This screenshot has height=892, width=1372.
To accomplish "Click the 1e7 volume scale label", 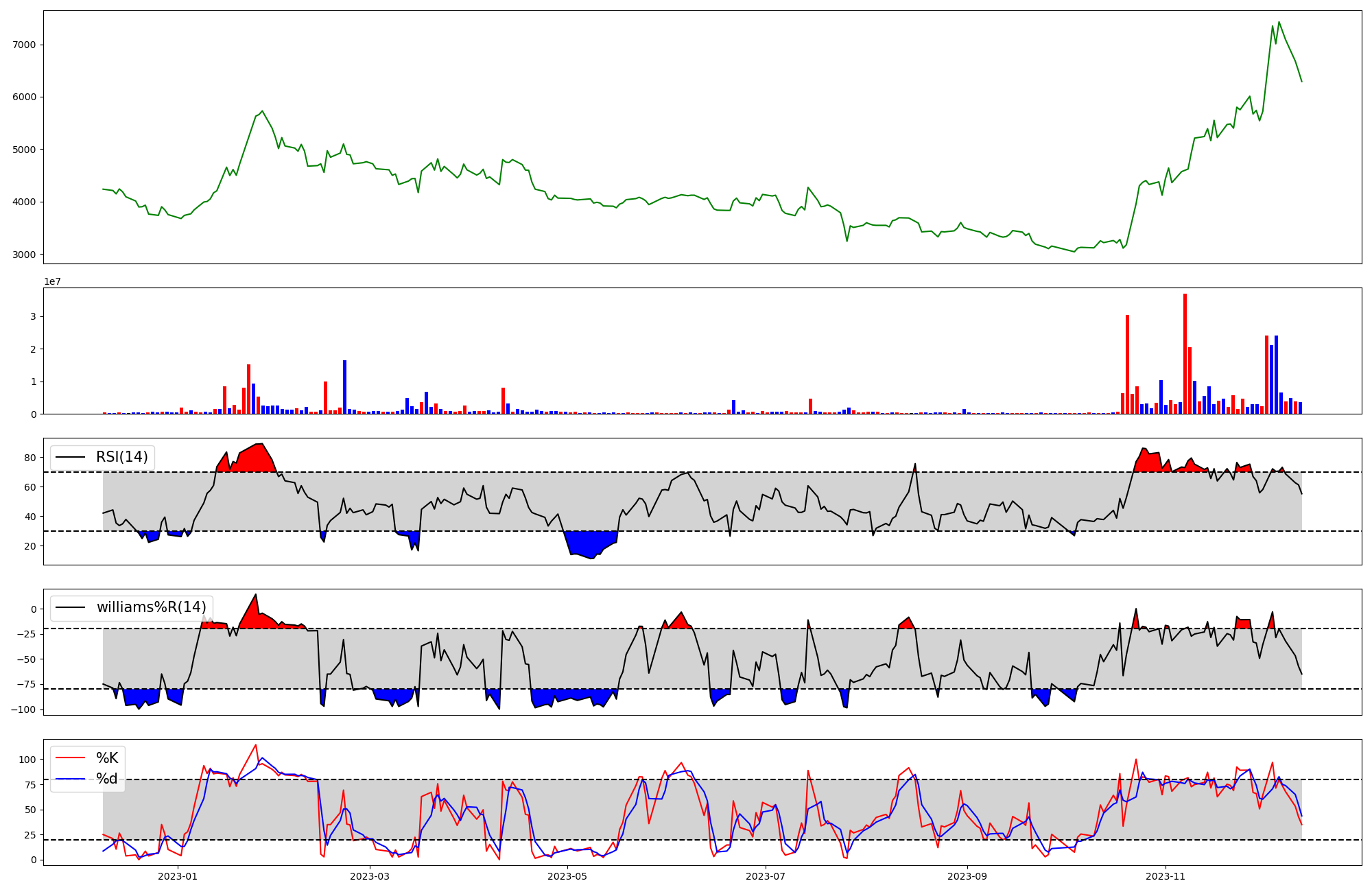I will pyautogui.click(x=52, y=281).
